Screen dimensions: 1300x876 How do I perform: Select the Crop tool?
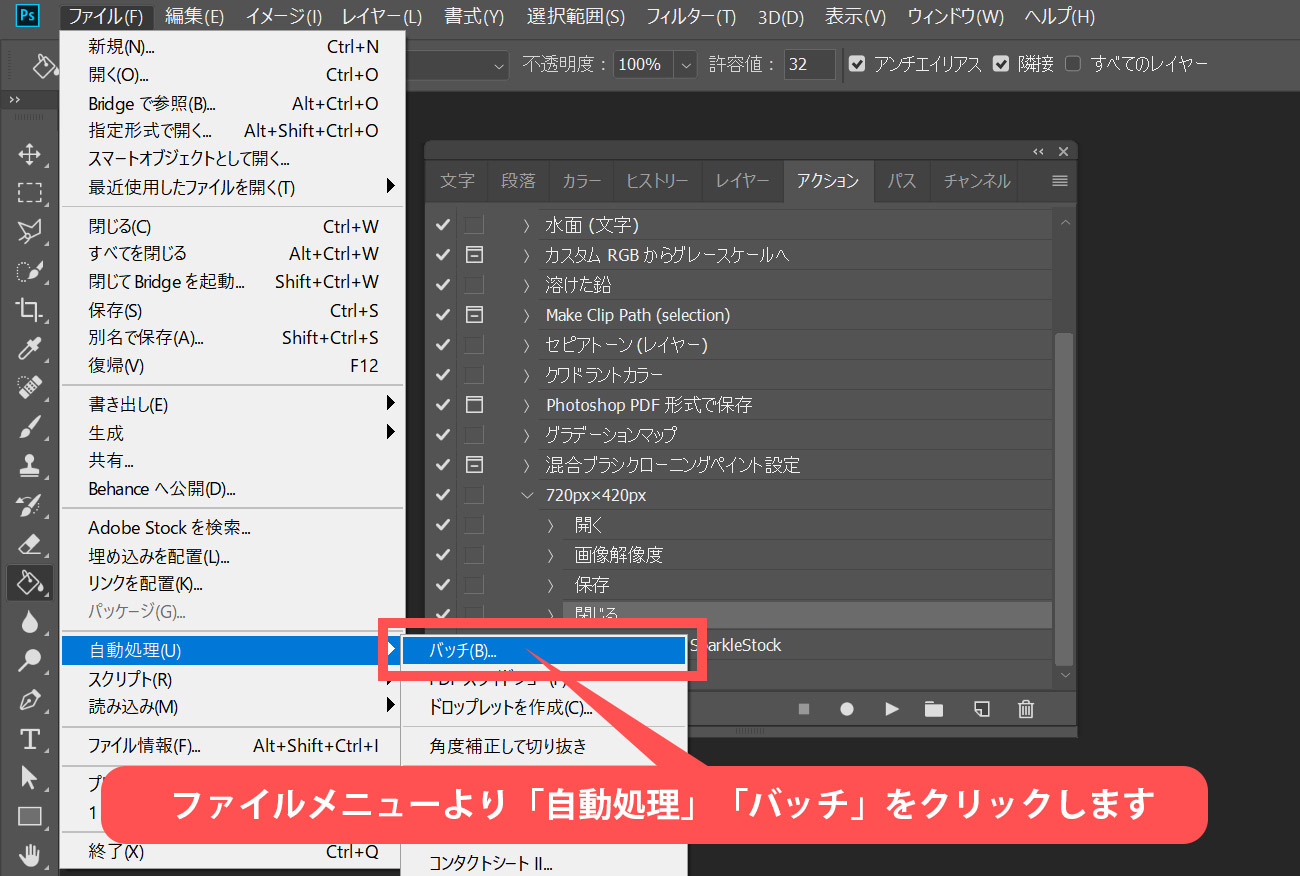30,310
